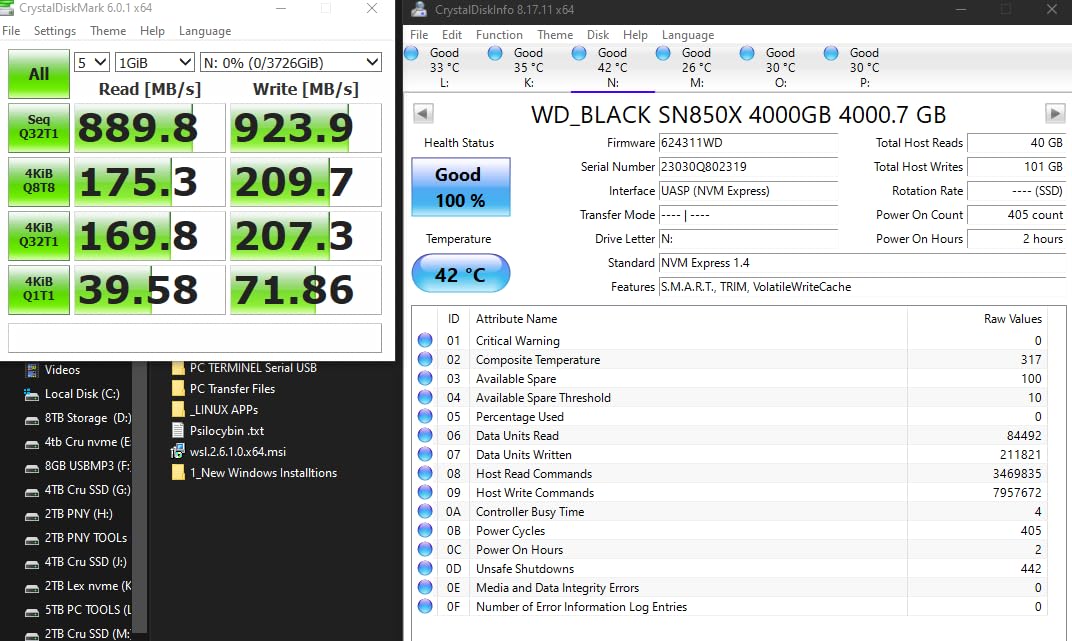Viewport: 1072px width, 641px height.
Task: Select disk N: Good 42 °C tab
Action: click(x=613, y=68)
